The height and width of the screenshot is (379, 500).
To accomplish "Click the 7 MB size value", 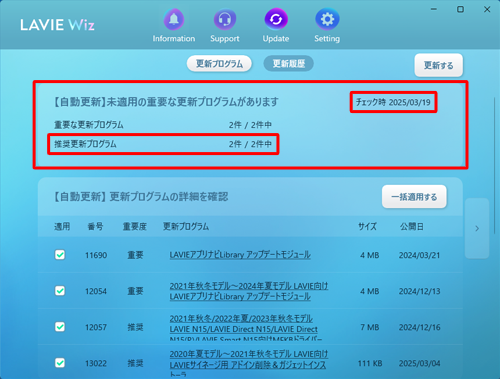I will pyautogui.click(x=370, y=327).
